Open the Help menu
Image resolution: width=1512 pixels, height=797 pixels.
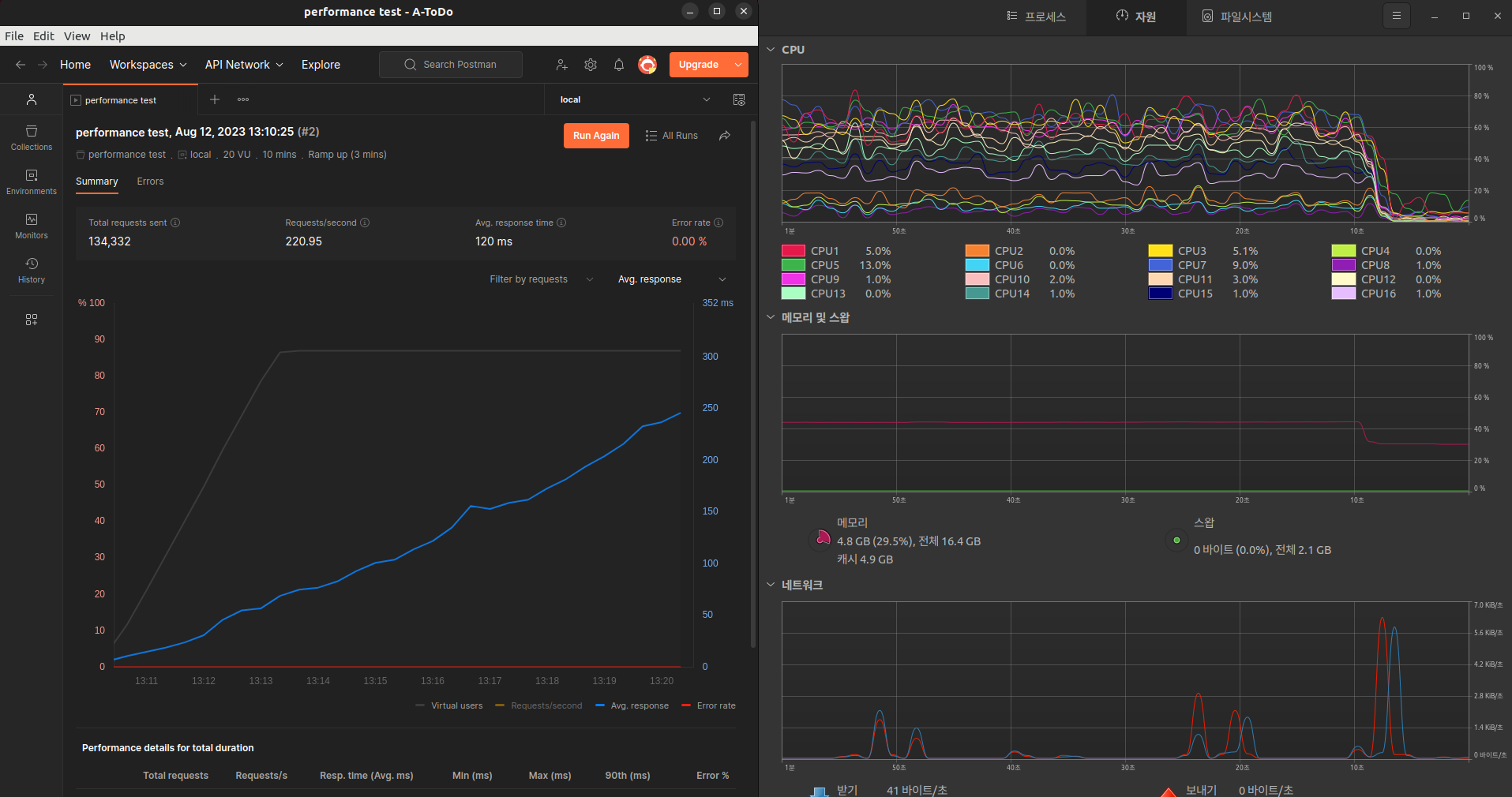(112, 36)
